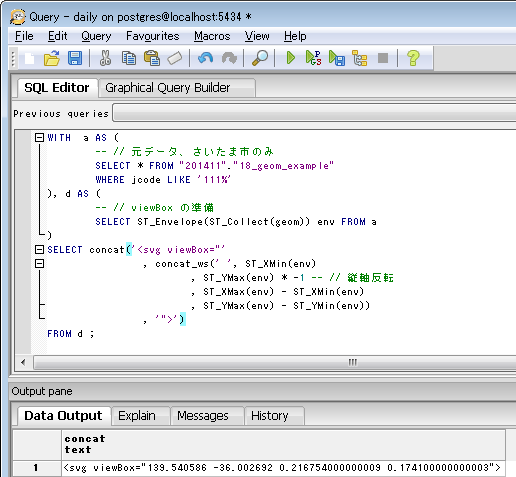Save the query with the floppy icon
Screen dimensions: 516x477
coord(75,58)
